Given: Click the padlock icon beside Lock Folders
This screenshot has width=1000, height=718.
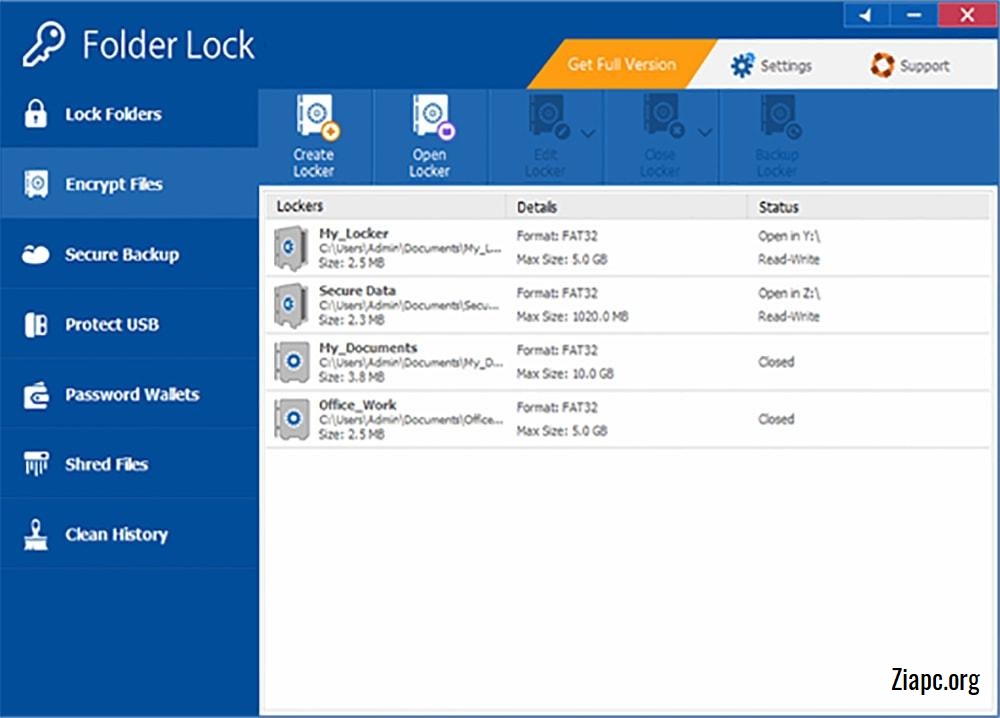Looking at the screenshot, I should pyautogui.click(x=36, y=114).
